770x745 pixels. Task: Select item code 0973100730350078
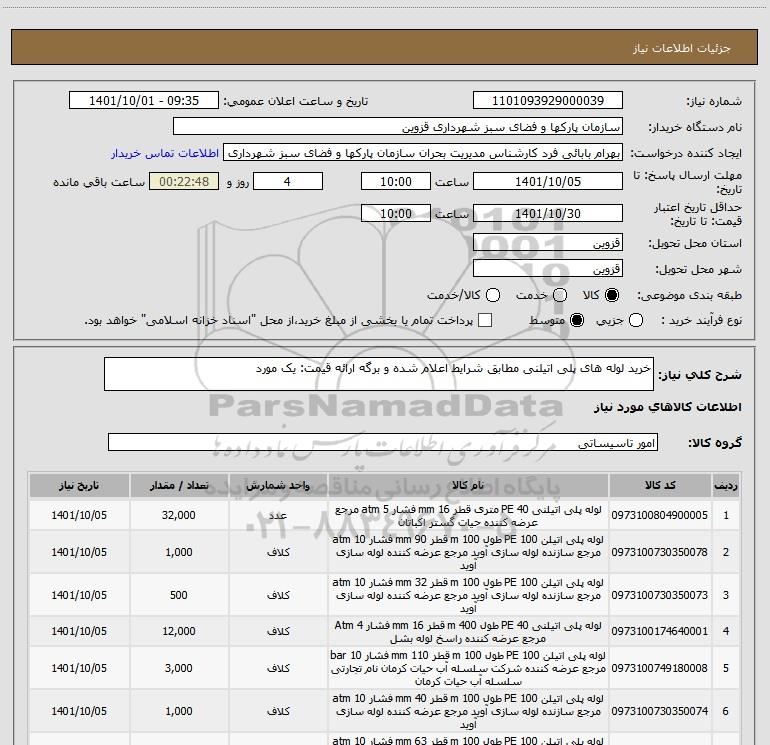[660, 552]
